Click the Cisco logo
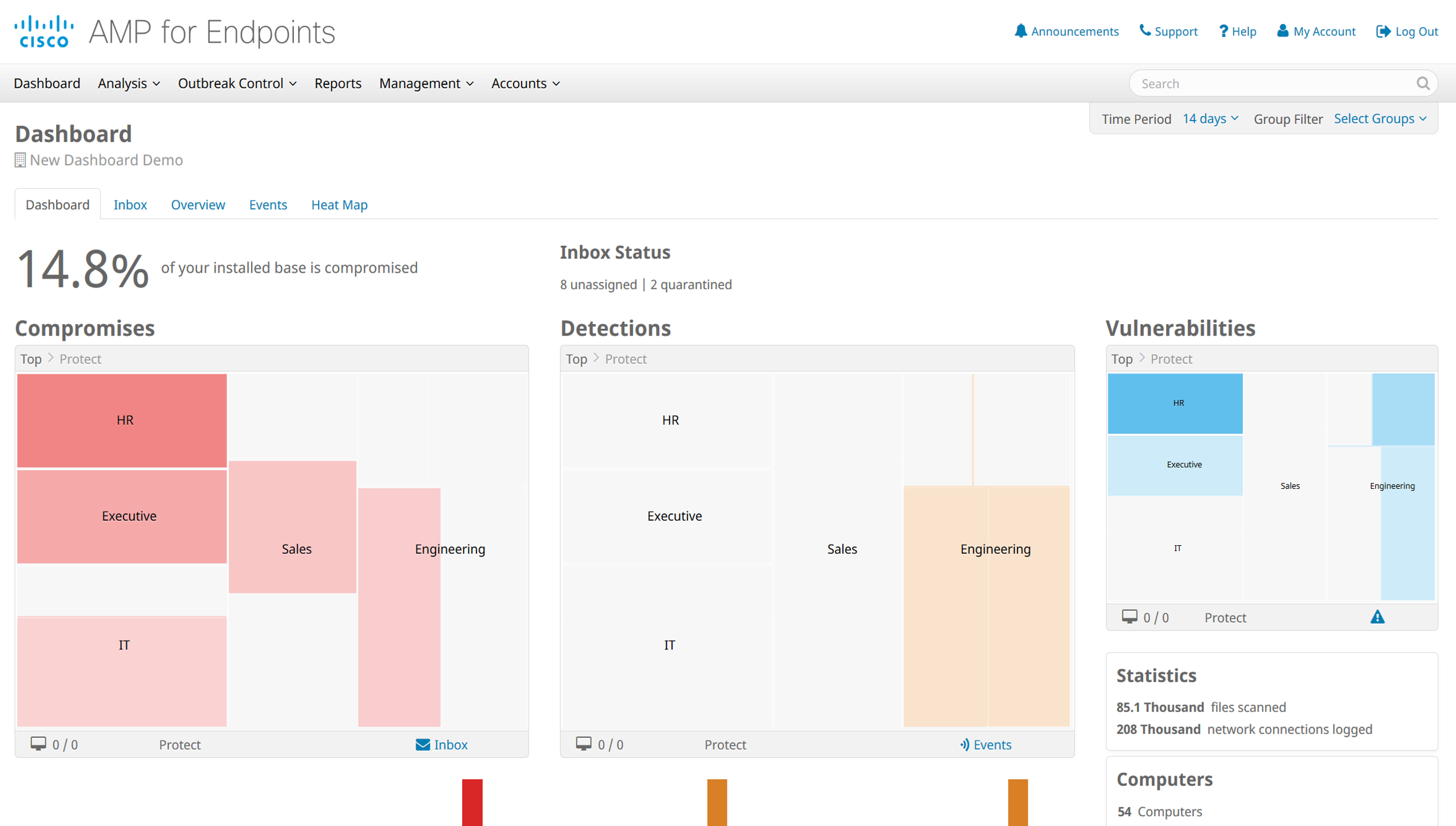 [44, 31]
